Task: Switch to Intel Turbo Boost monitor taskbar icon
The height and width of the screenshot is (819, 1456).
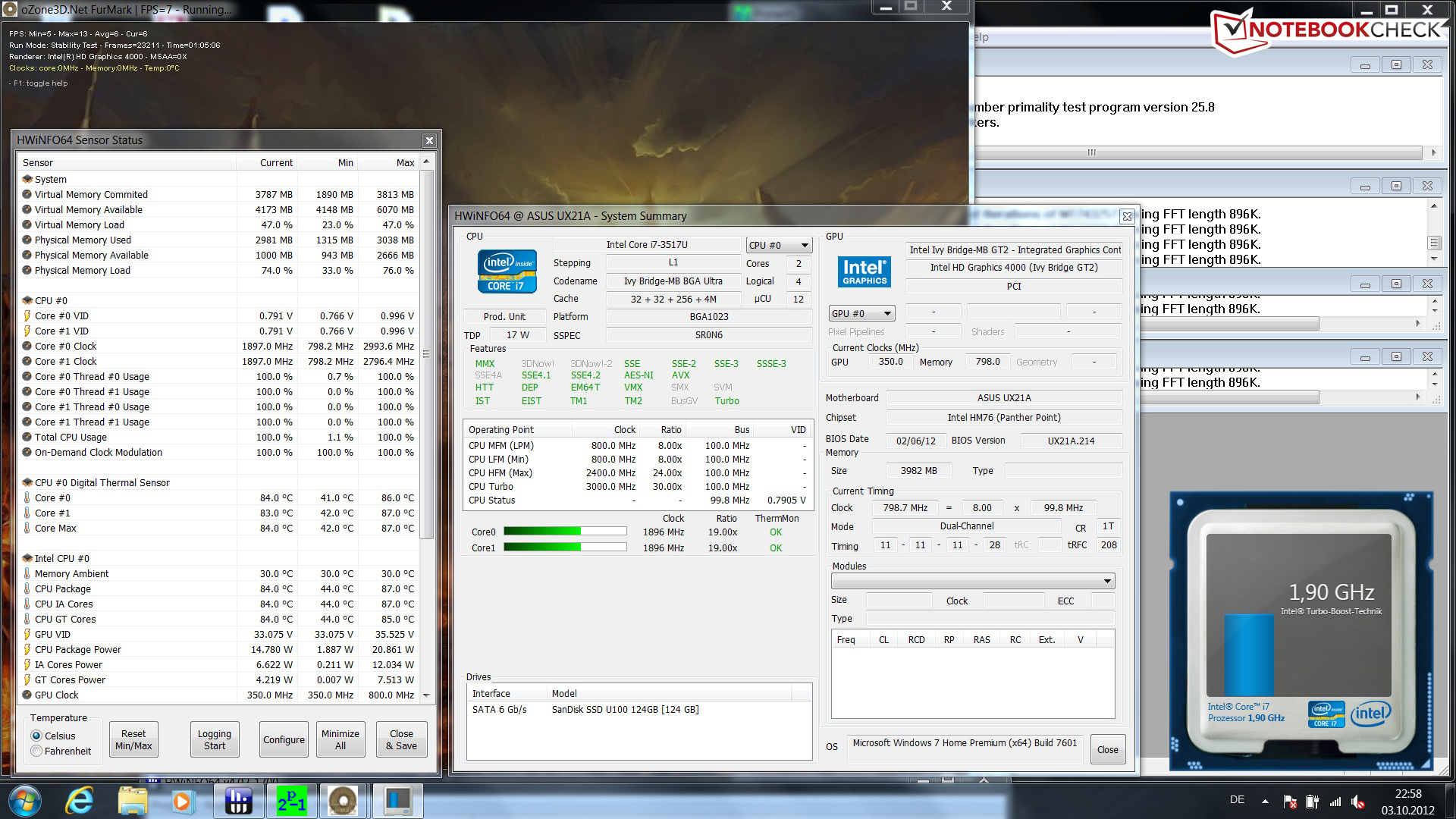Action: tap(397, 801)
